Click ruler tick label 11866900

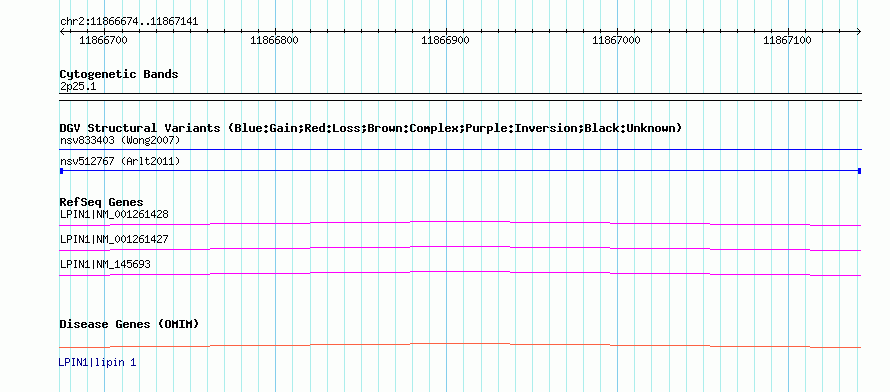tap(446, 40)
